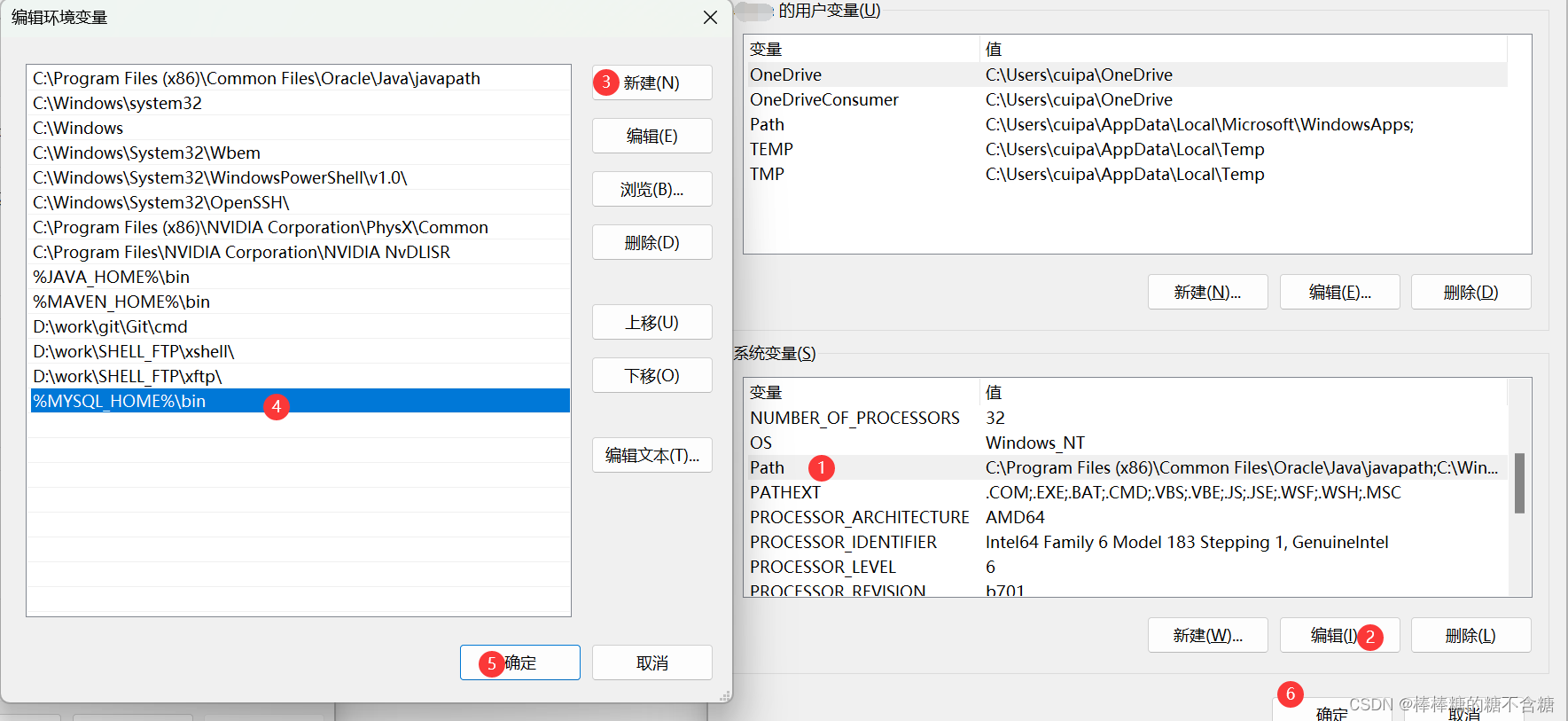The width and height of the screenshot is (1568, 721).
Task: Select the NVIDIA PhysX\Common entry
Action: pyautogui.click(x=300, y=227)
